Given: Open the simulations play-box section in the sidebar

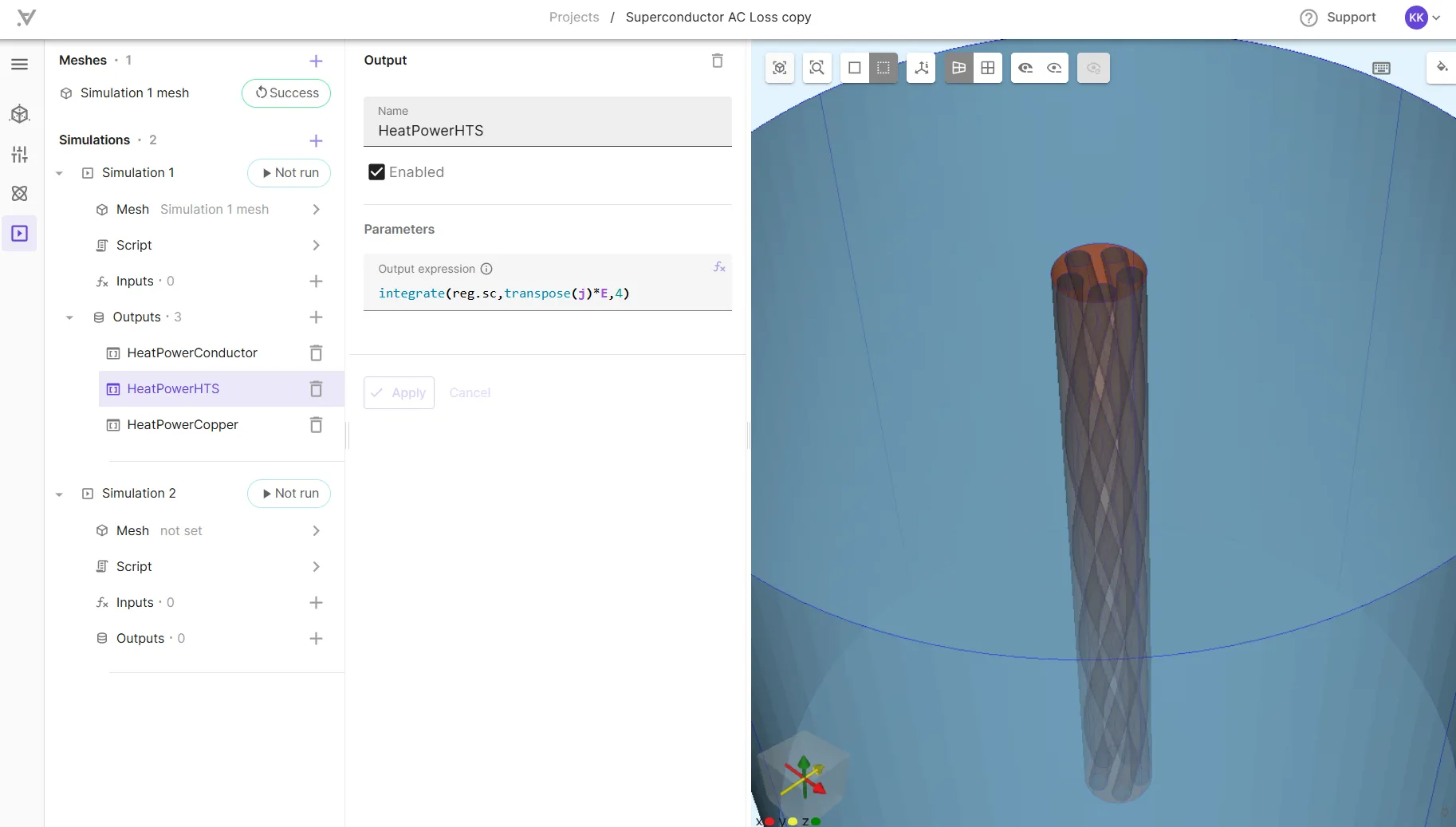Looking at the screenshot, I should [x=20, y=234].
